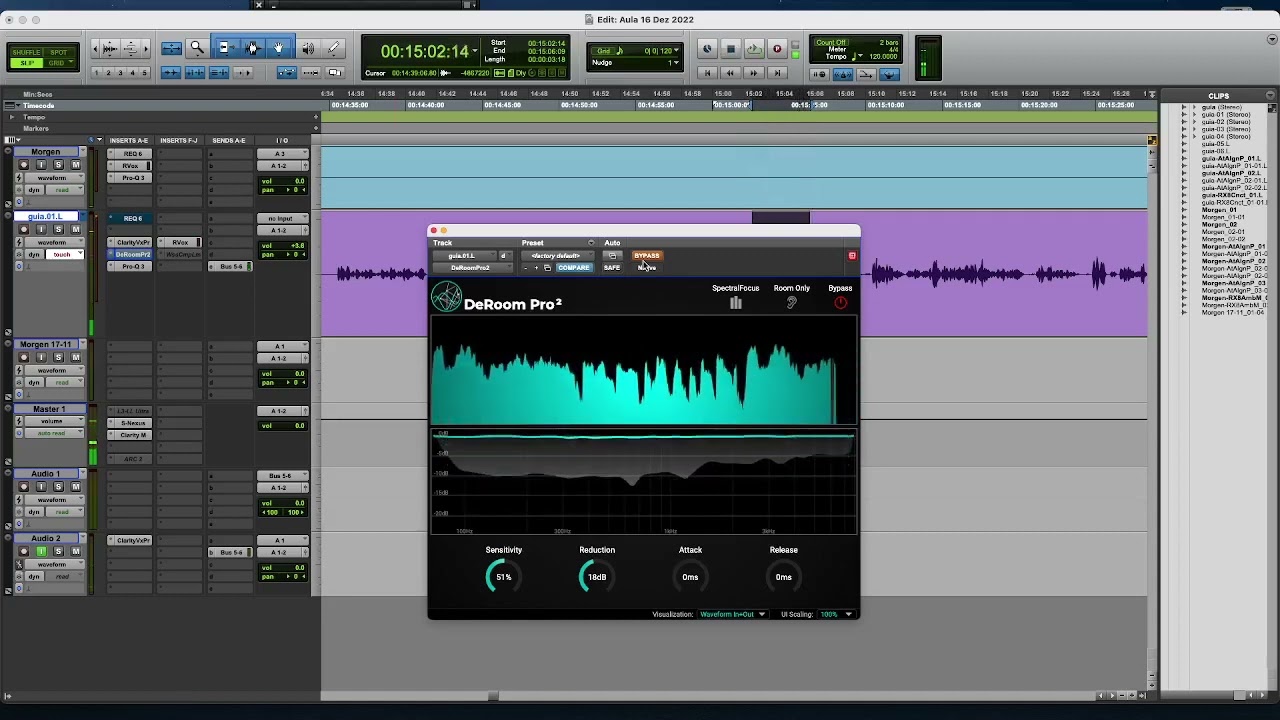Open the Visualization Waveform In+Out dropdown
Viewport: 1280px width, 720px height.
tap(732, 614)
